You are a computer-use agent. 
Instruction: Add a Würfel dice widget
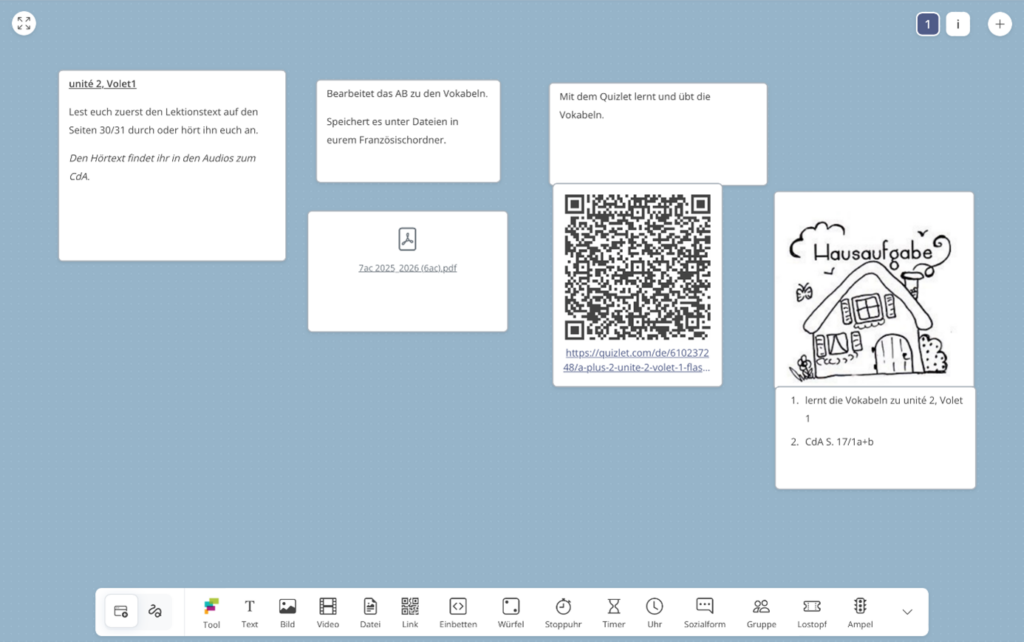510,612
